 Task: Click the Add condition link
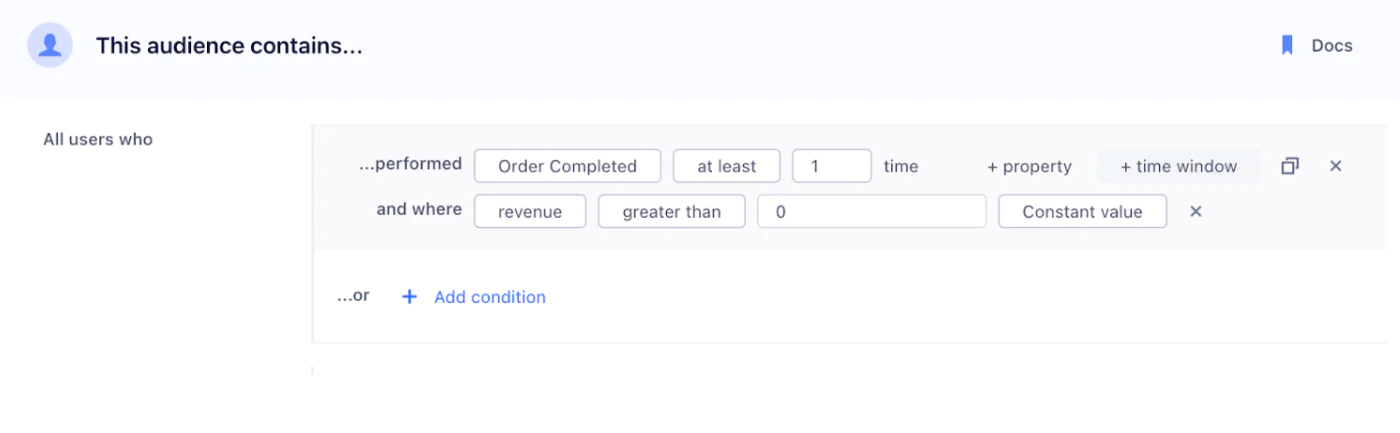pyautogui.click(x=489, y=297)
